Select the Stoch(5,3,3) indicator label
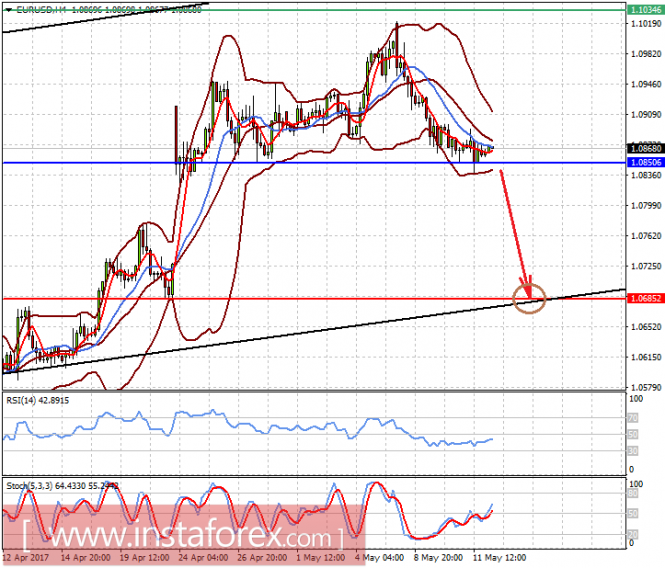This screenshot has height=568, width=665. [x=62, y=486]
